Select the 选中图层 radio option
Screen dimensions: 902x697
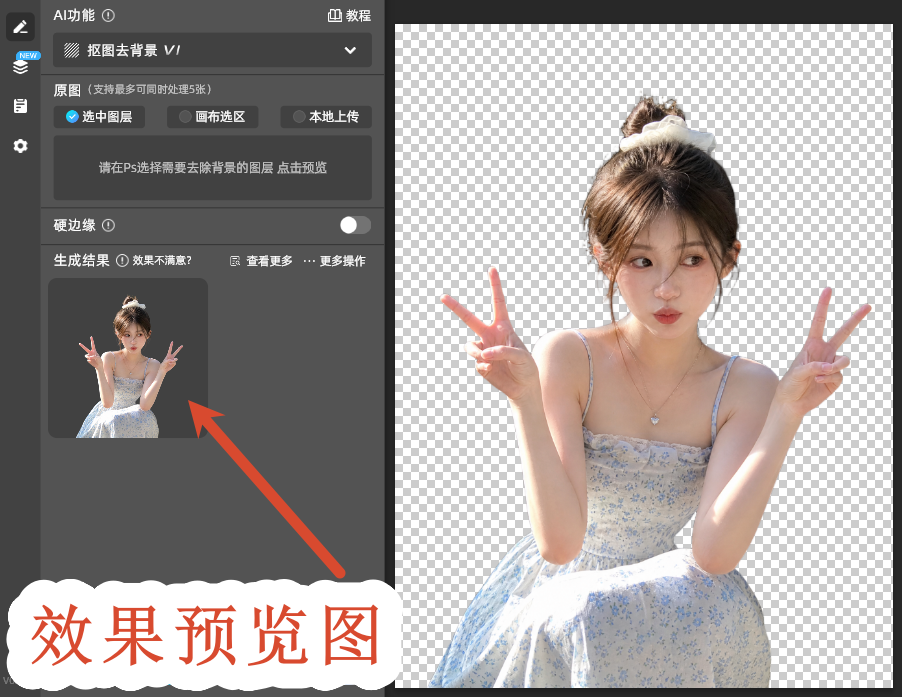click(99, 117)
